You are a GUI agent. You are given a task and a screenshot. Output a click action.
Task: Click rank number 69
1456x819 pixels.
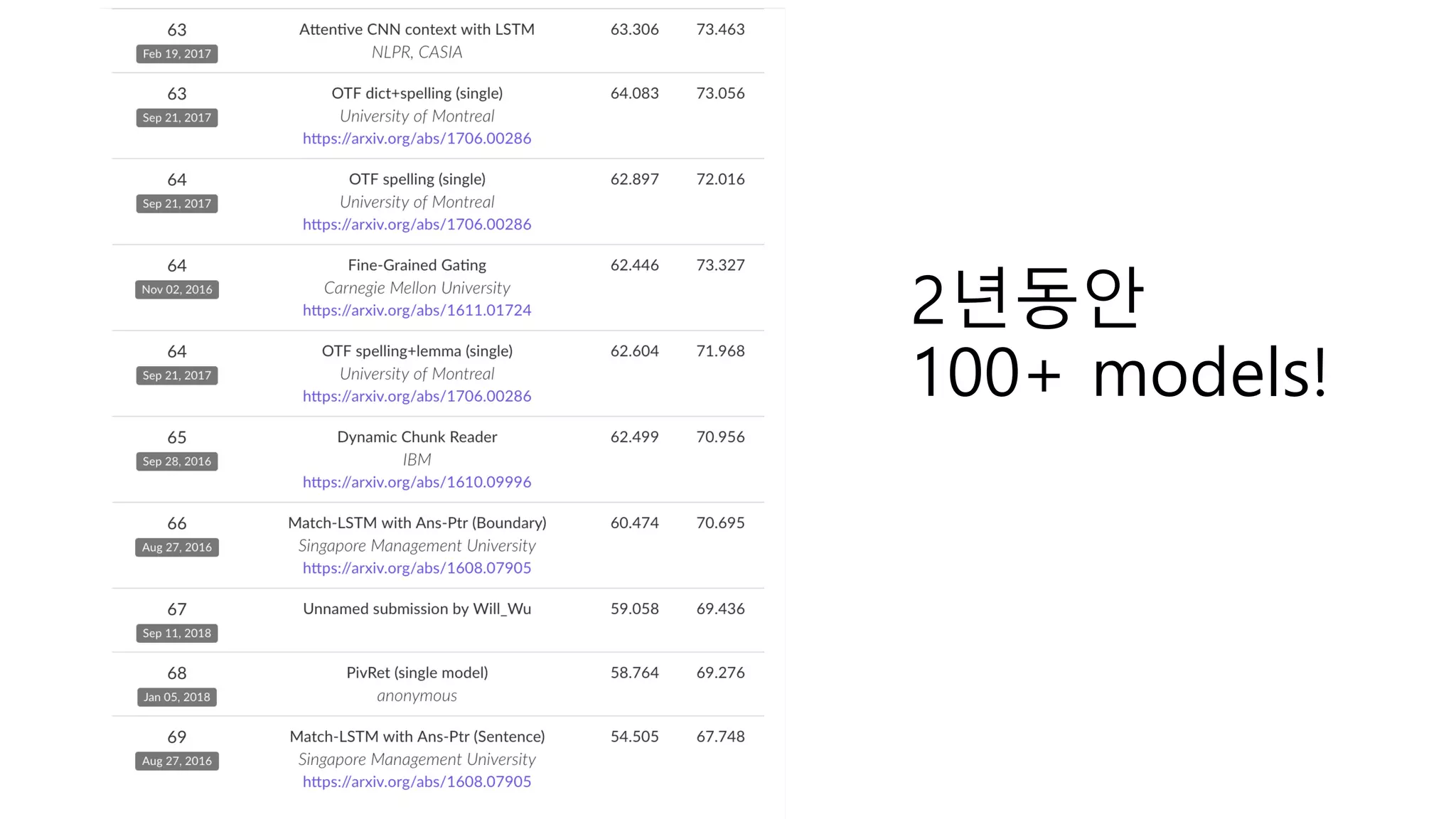(x=177, y=738)
